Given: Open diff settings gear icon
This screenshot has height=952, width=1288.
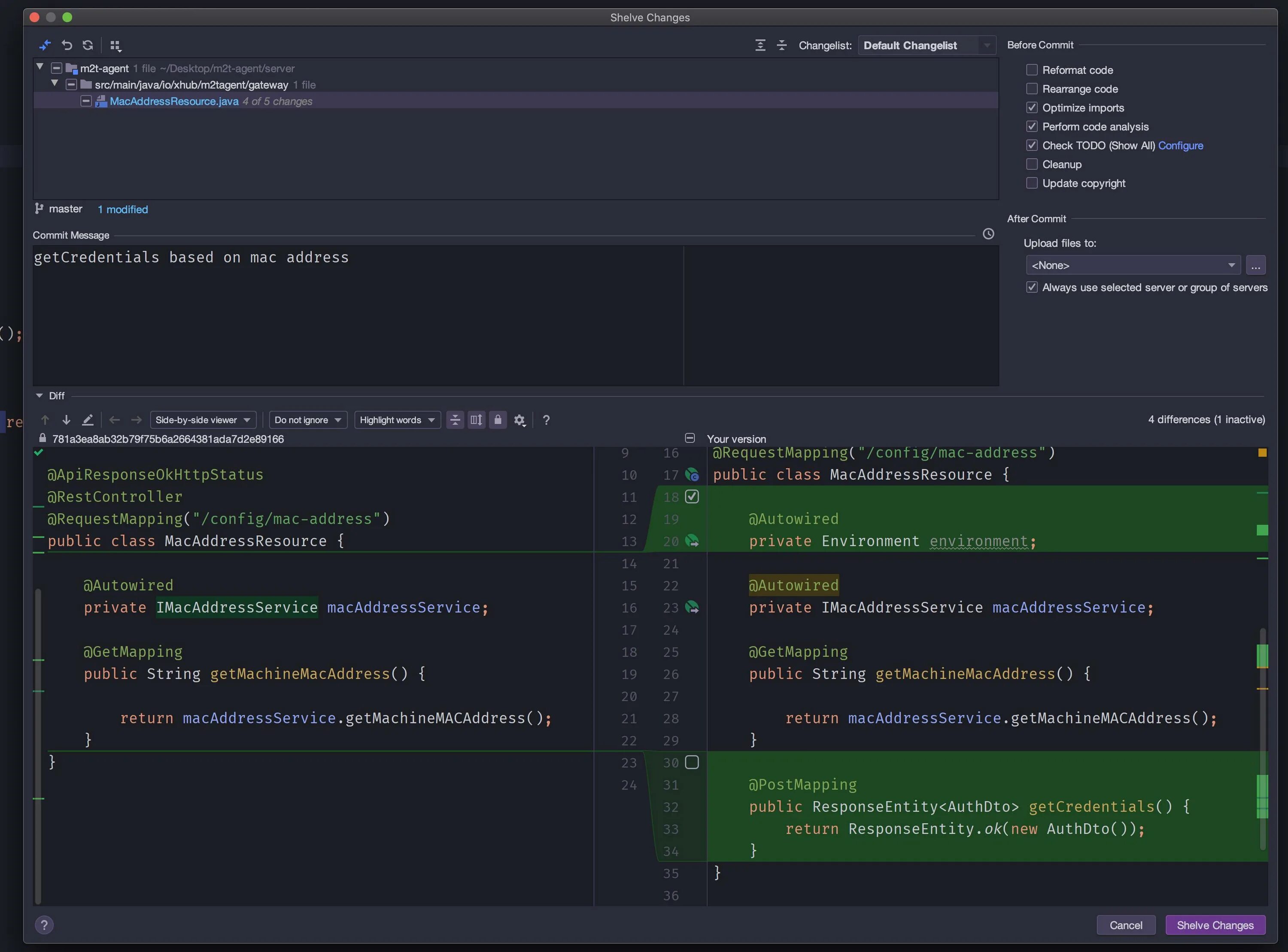Looking at the screenshot, I should click(519, 420).
